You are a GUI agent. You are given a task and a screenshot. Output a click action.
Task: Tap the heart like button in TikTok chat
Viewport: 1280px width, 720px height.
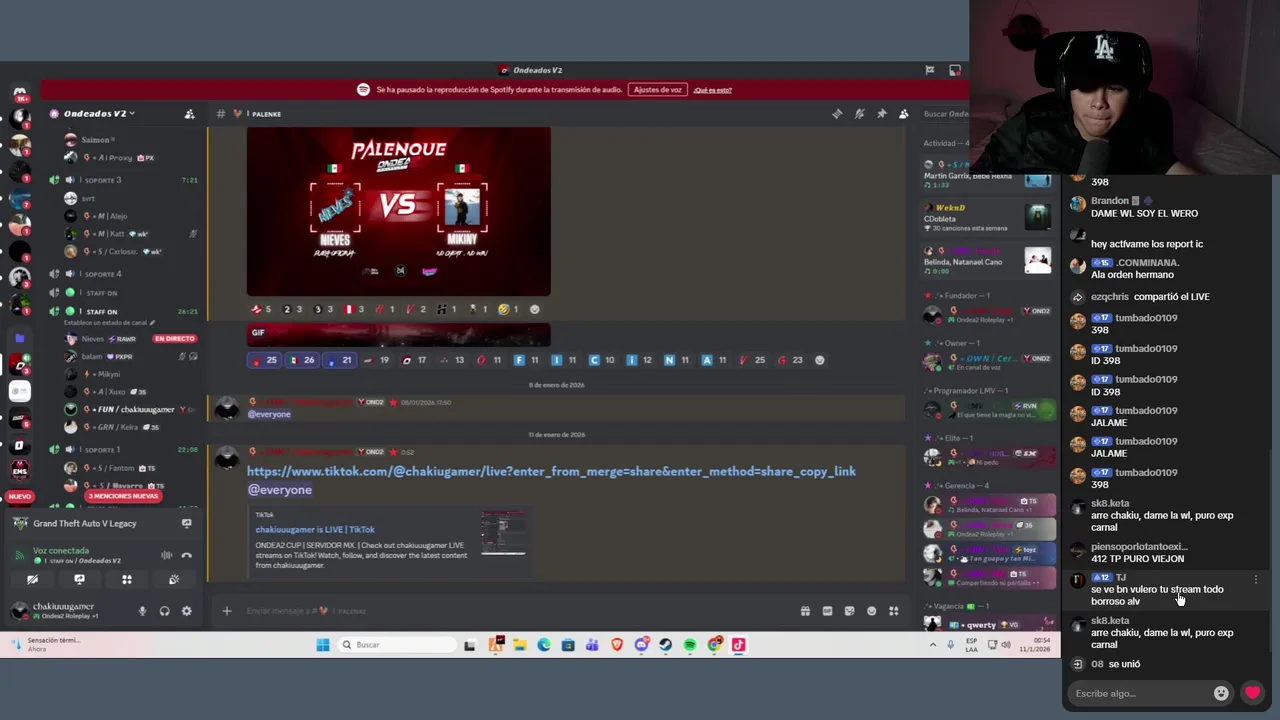point(1253,693)
